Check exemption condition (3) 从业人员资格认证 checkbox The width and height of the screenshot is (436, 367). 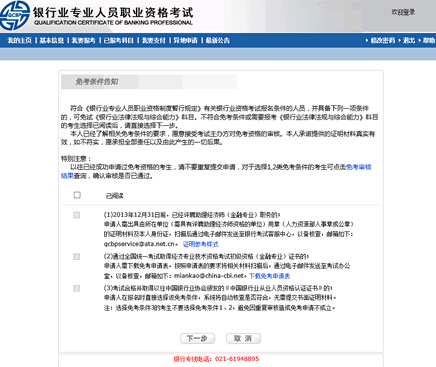[77, 288]
